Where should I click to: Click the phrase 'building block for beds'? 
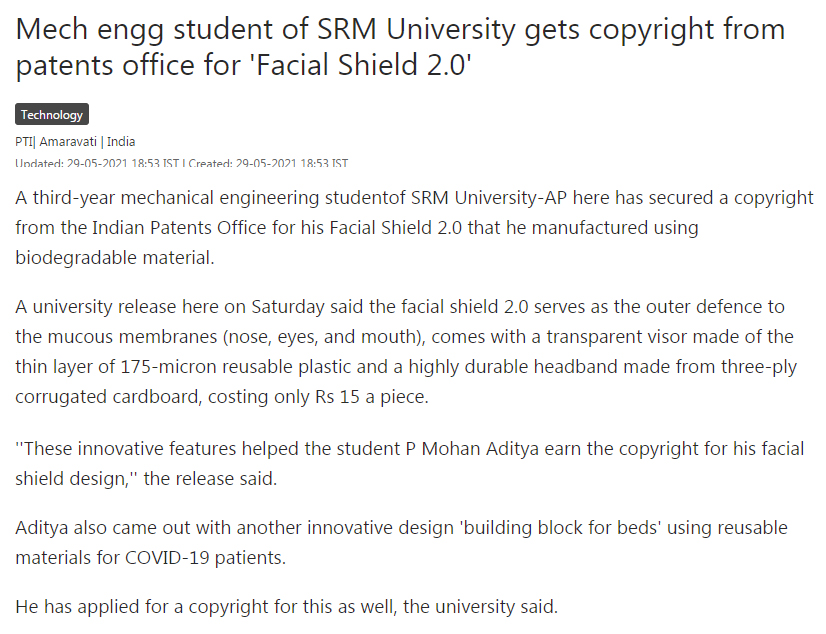pyautogui.click(x=555, y=527)
